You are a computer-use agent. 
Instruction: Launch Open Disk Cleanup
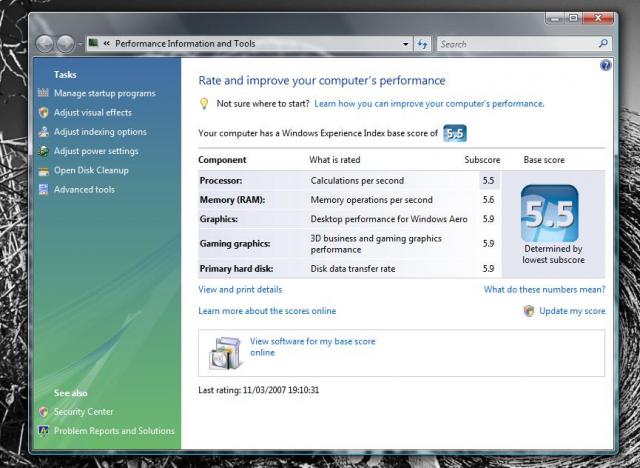tap(91, 170)
